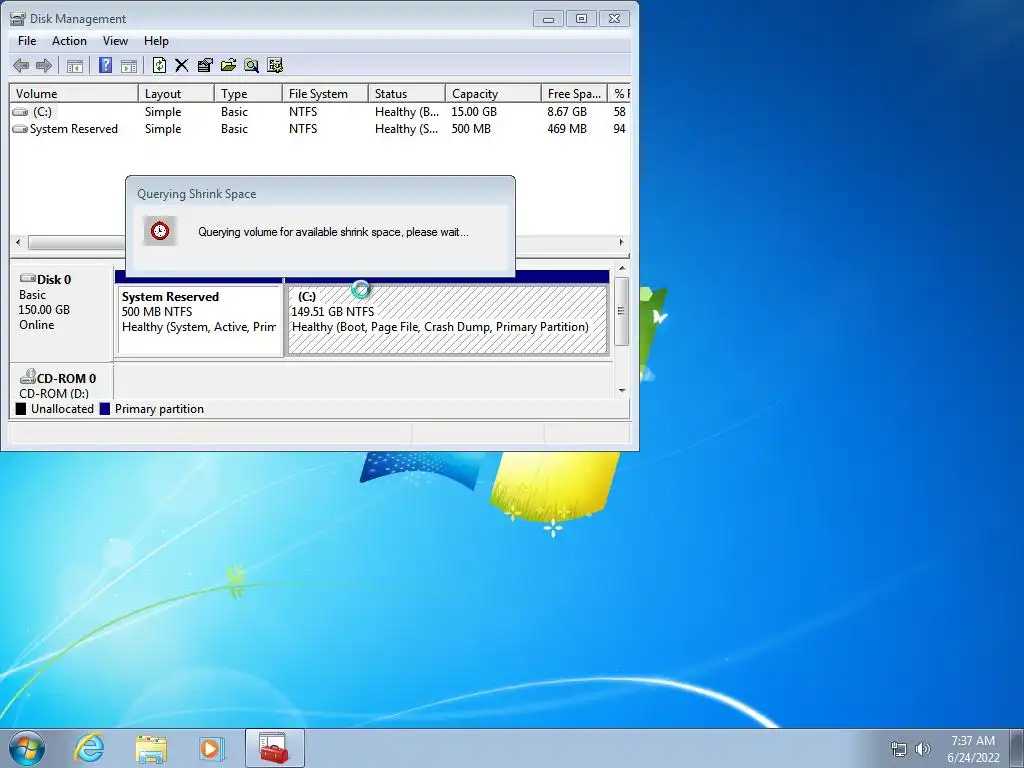Select the System Reserved partition block on Disk 0
1024x768 pixels.
pyautogui.click(x=199, y=320)
